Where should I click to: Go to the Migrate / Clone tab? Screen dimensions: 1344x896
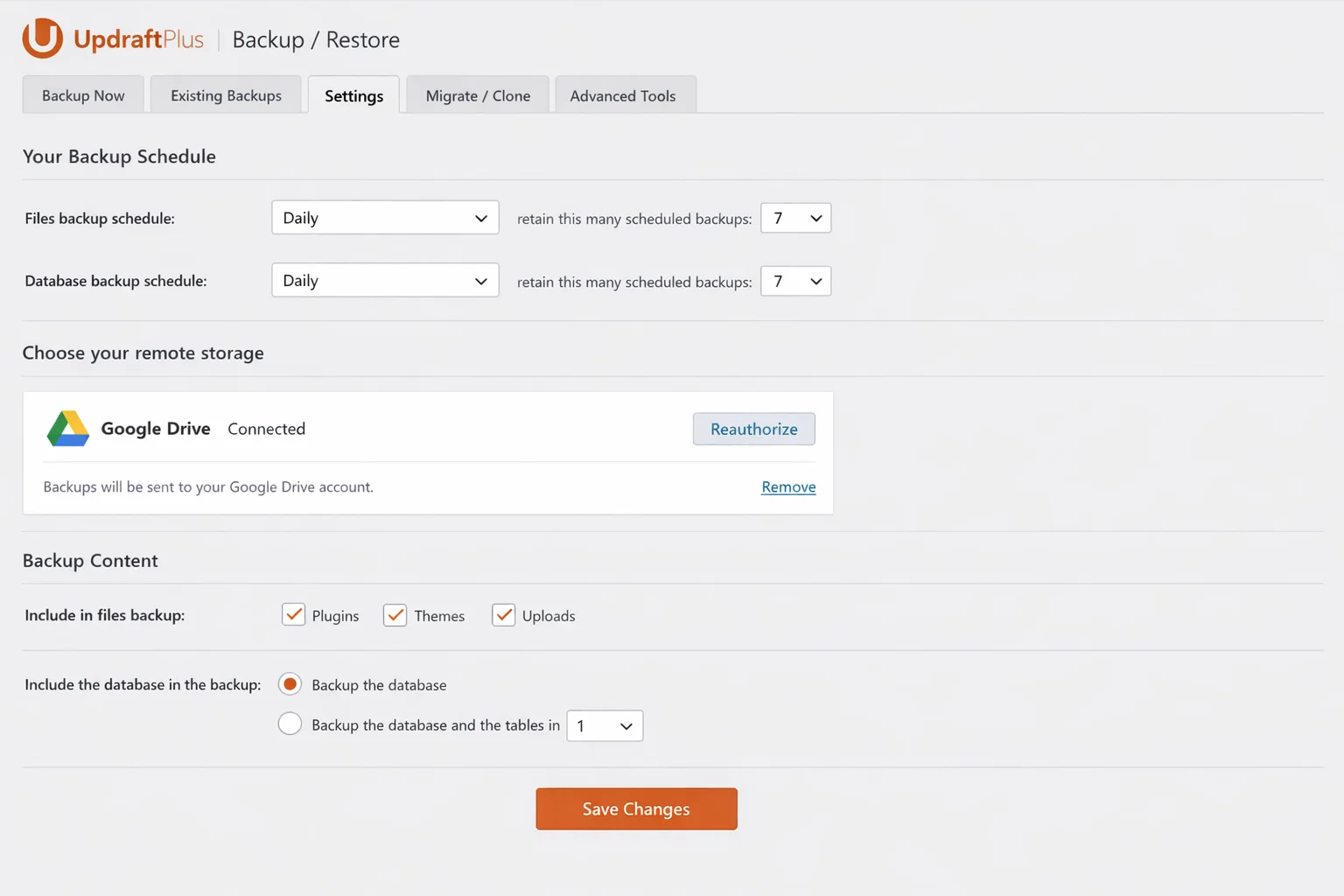click(478, 95)
